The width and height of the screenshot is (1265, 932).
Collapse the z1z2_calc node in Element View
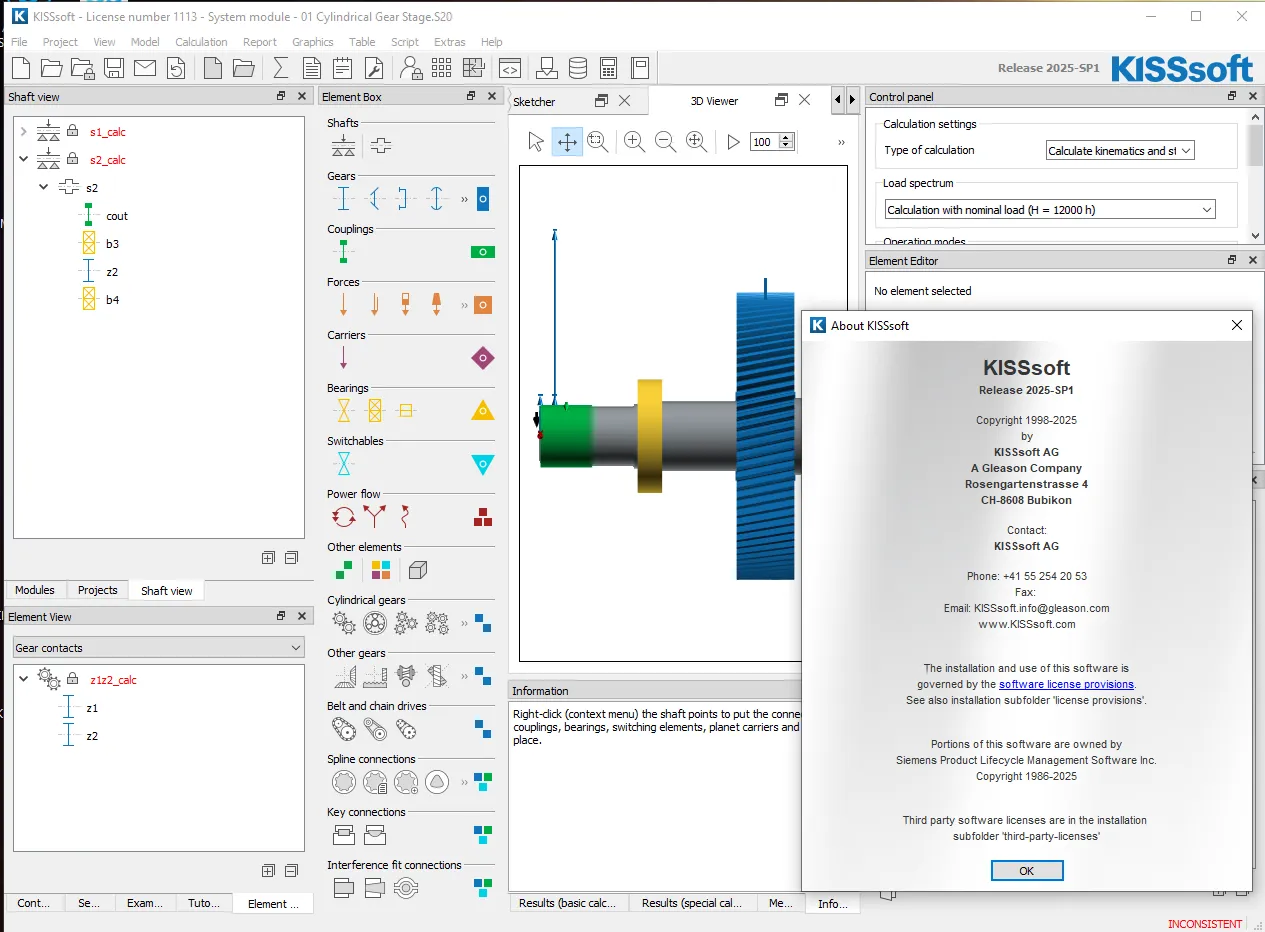(24, 679)
